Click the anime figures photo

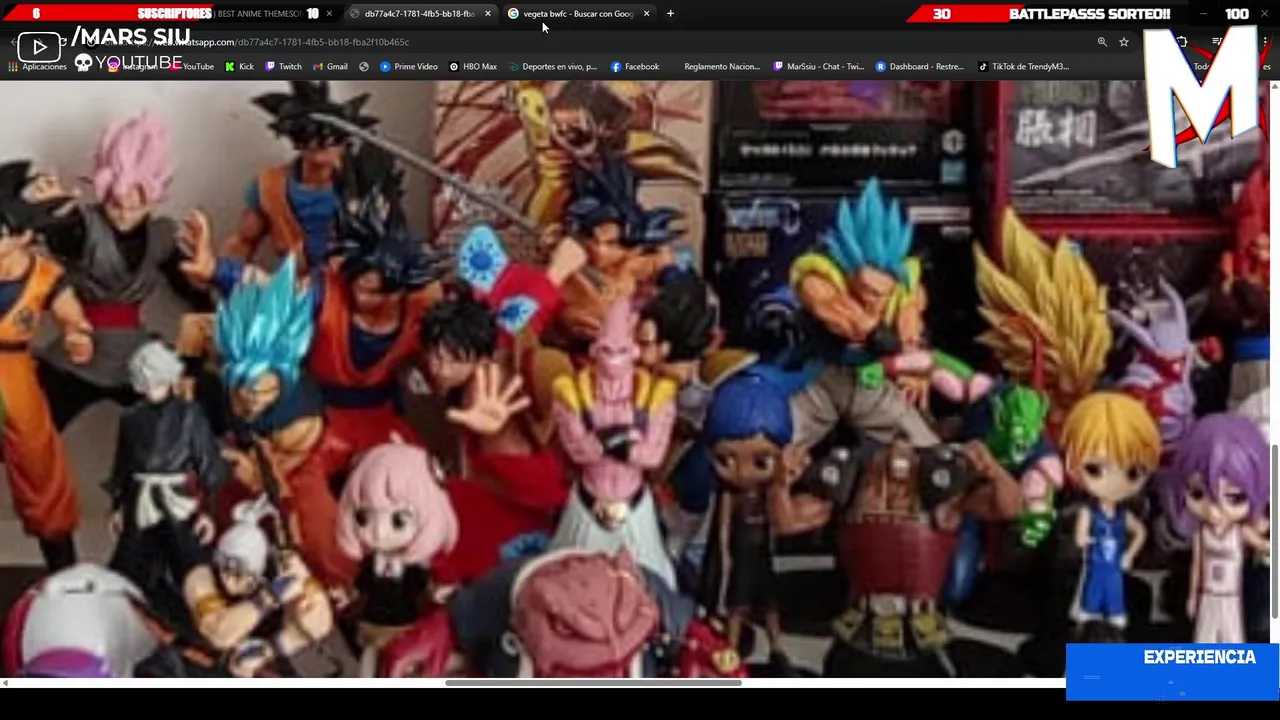click(x=634, y=379)
